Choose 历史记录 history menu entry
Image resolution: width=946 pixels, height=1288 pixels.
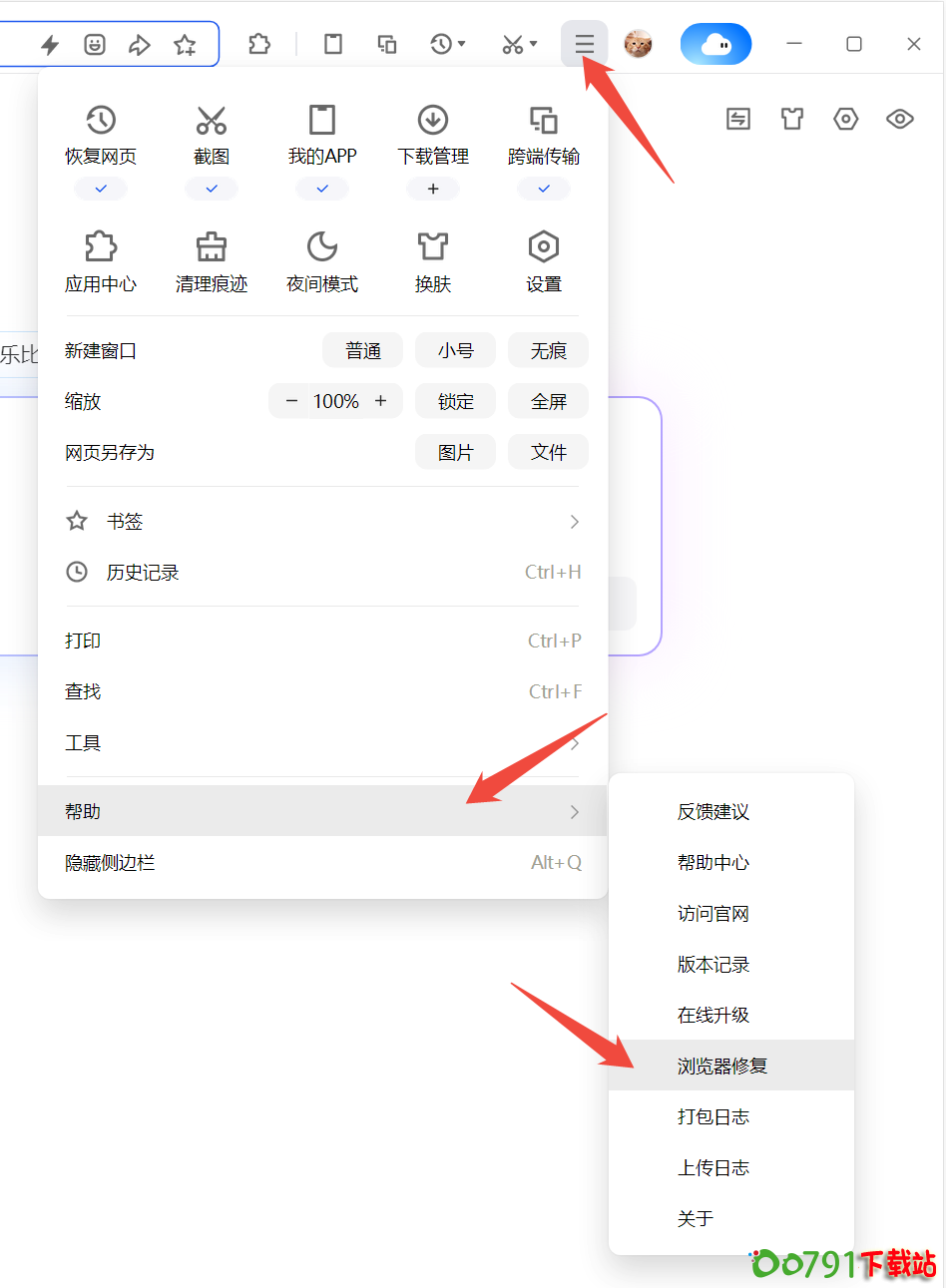click(x=143, y=573)
